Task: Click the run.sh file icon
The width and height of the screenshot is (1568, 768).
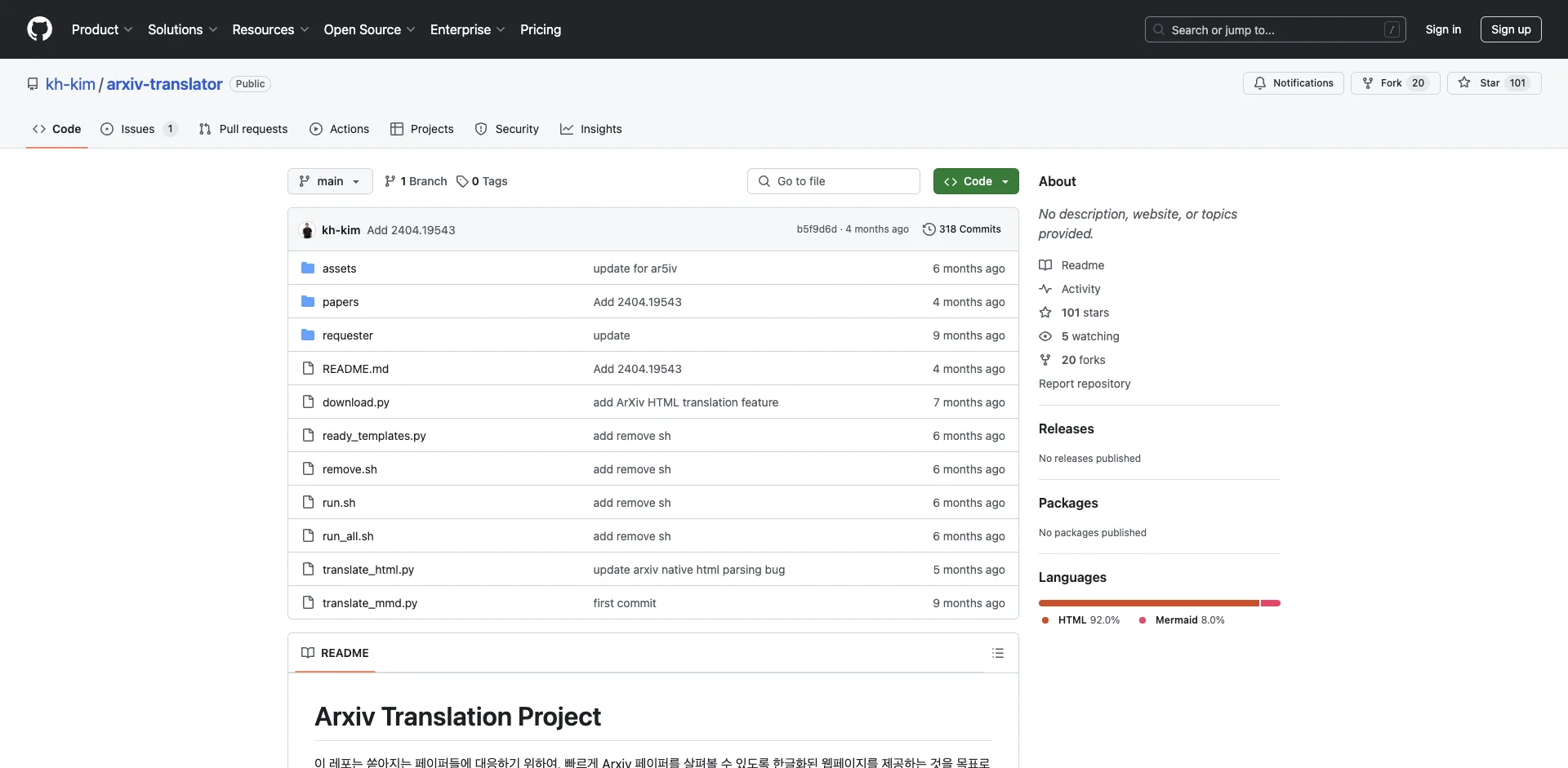Action: (x=308, y=503)
